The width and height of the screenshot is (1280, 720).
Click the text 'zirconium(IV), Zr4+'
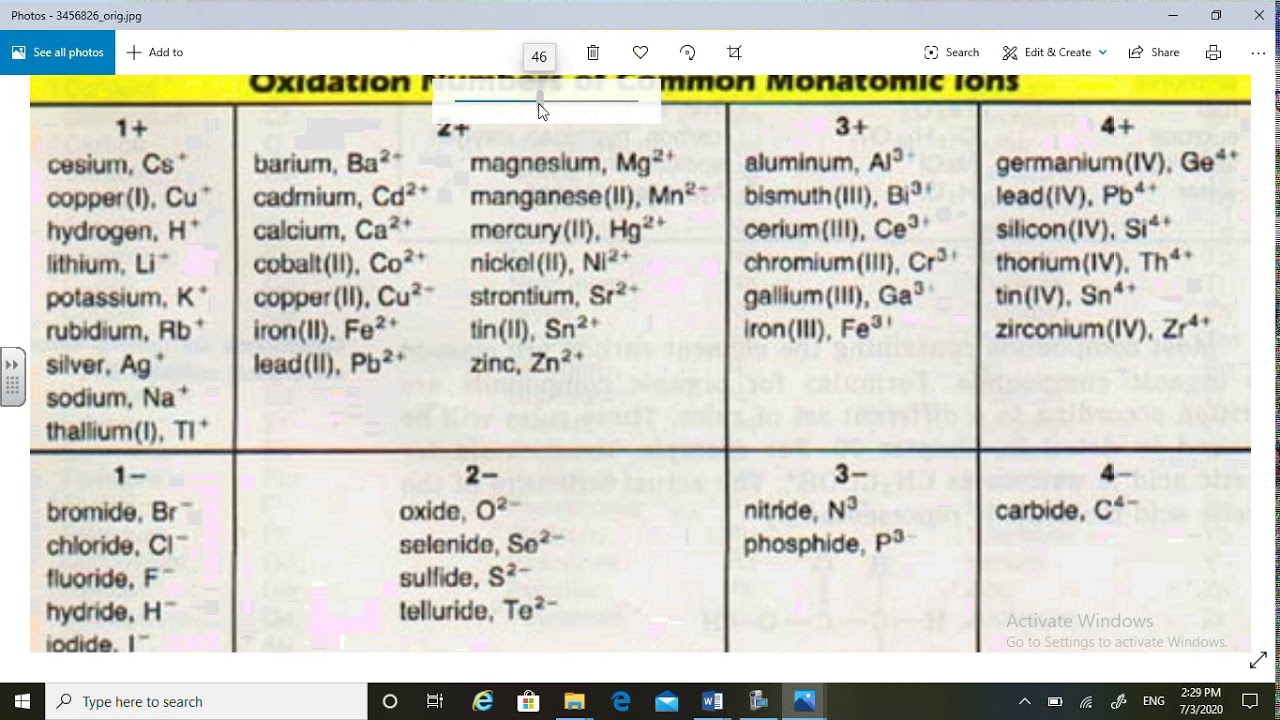(1103, 328)
